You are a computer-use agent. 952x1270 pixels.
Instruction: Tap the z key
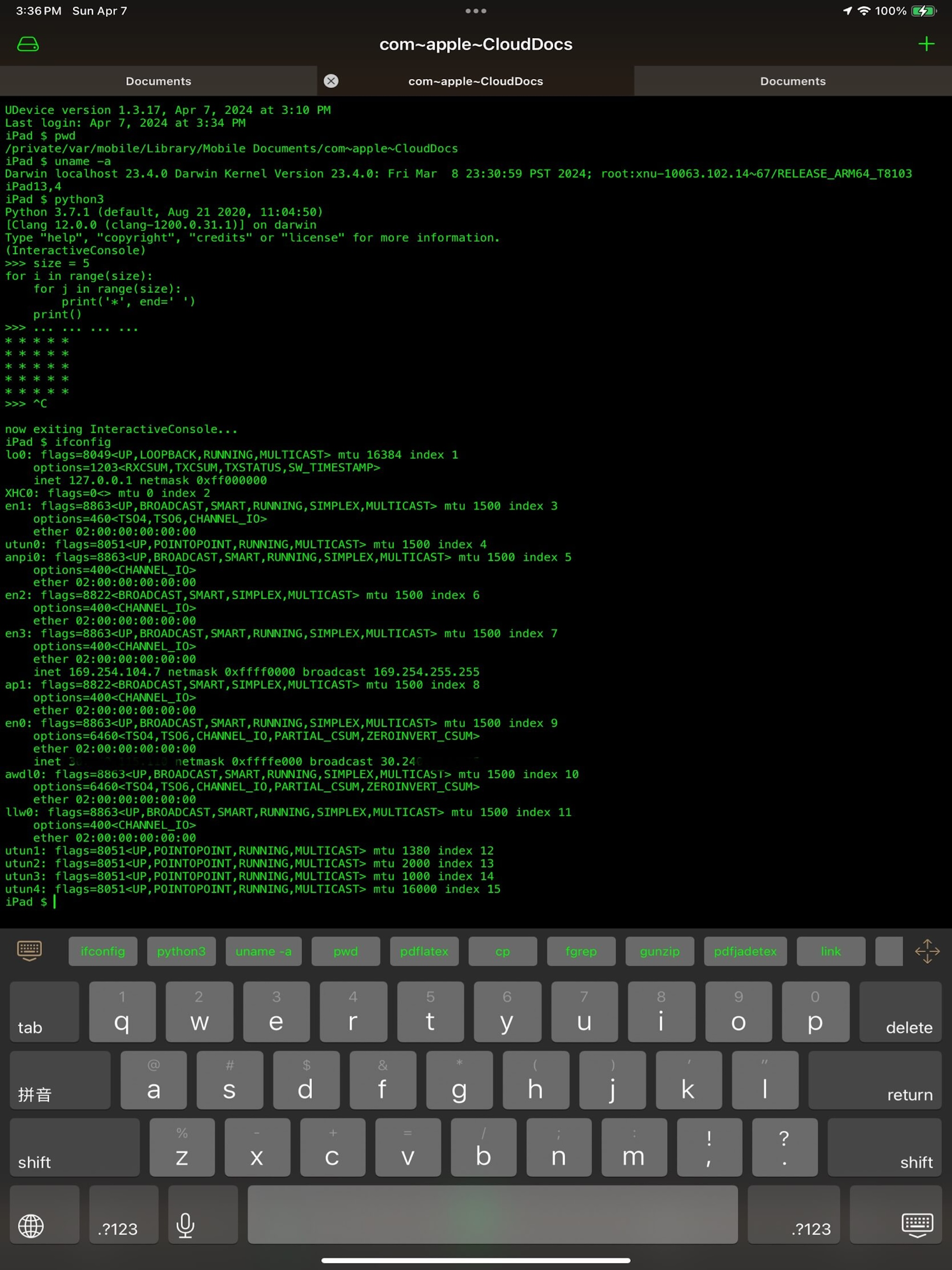point(182,1147)
